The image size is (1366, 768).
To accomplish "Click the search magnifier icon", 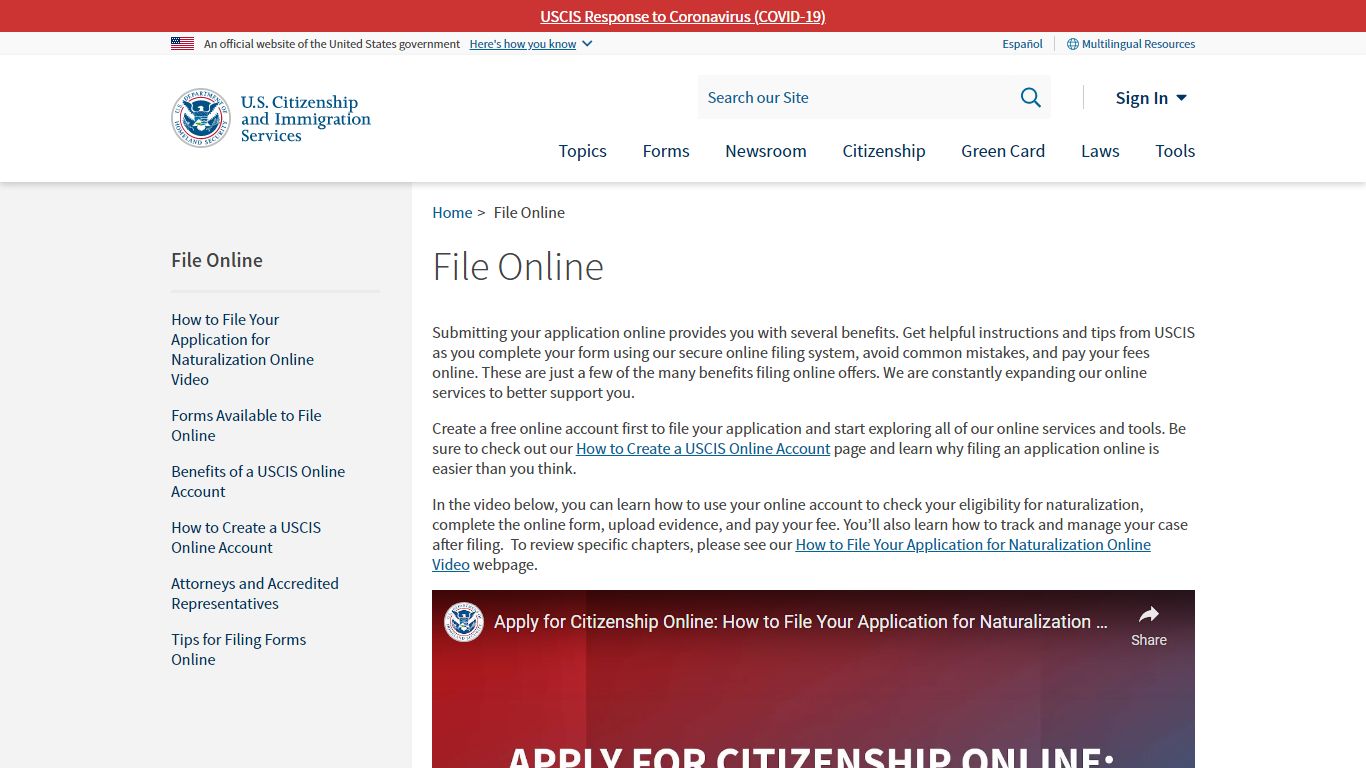I will tap(1030, 97).
